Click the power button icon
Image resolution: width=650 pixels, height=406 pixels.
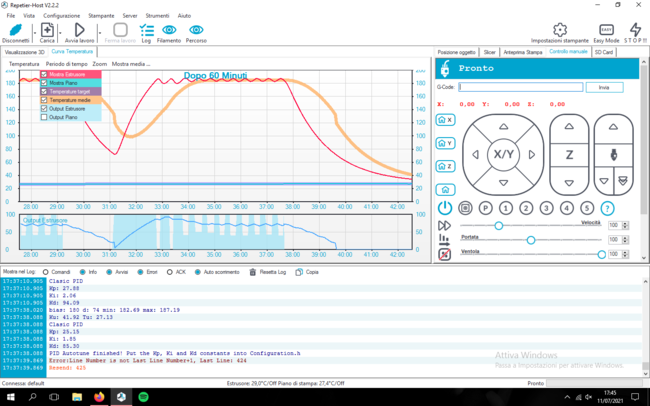pyautogui.click(x=445, y=208)
